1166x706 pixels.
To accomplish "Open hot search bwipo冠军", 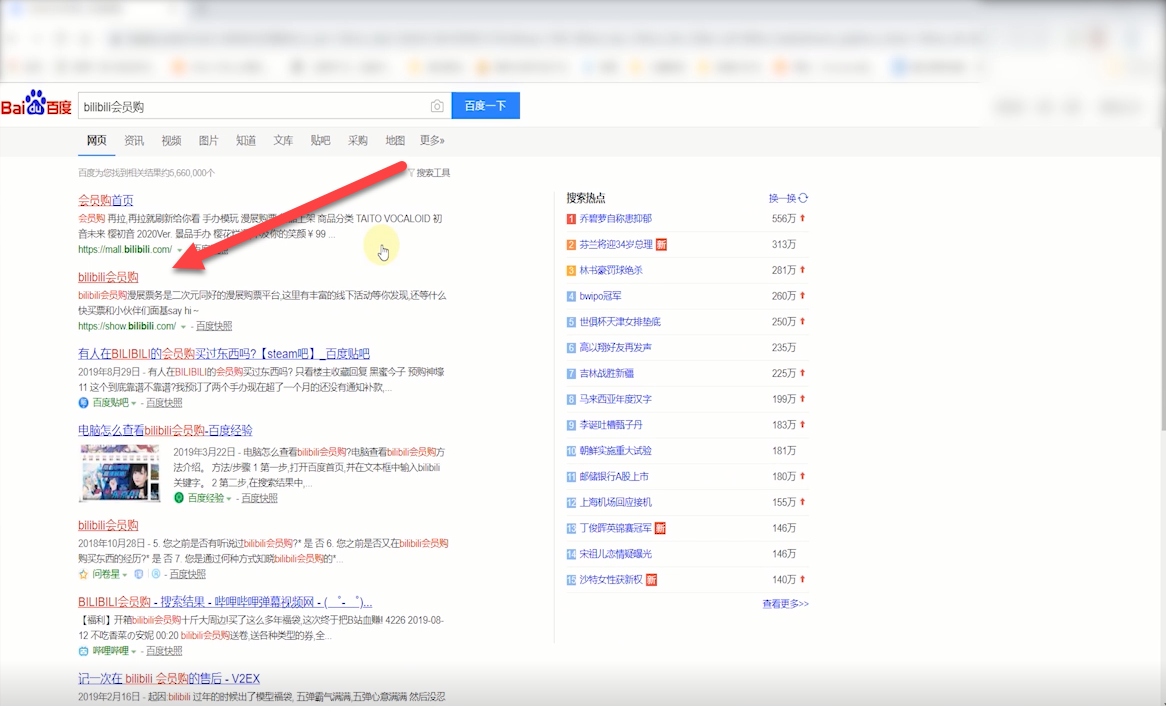I will pyautogui.click(x=600, y=296).
